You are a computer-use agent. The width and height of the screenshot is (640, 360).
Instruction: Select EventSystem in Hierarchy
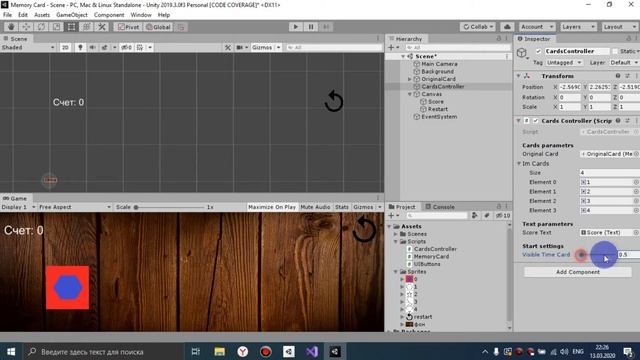click(439, 117)
